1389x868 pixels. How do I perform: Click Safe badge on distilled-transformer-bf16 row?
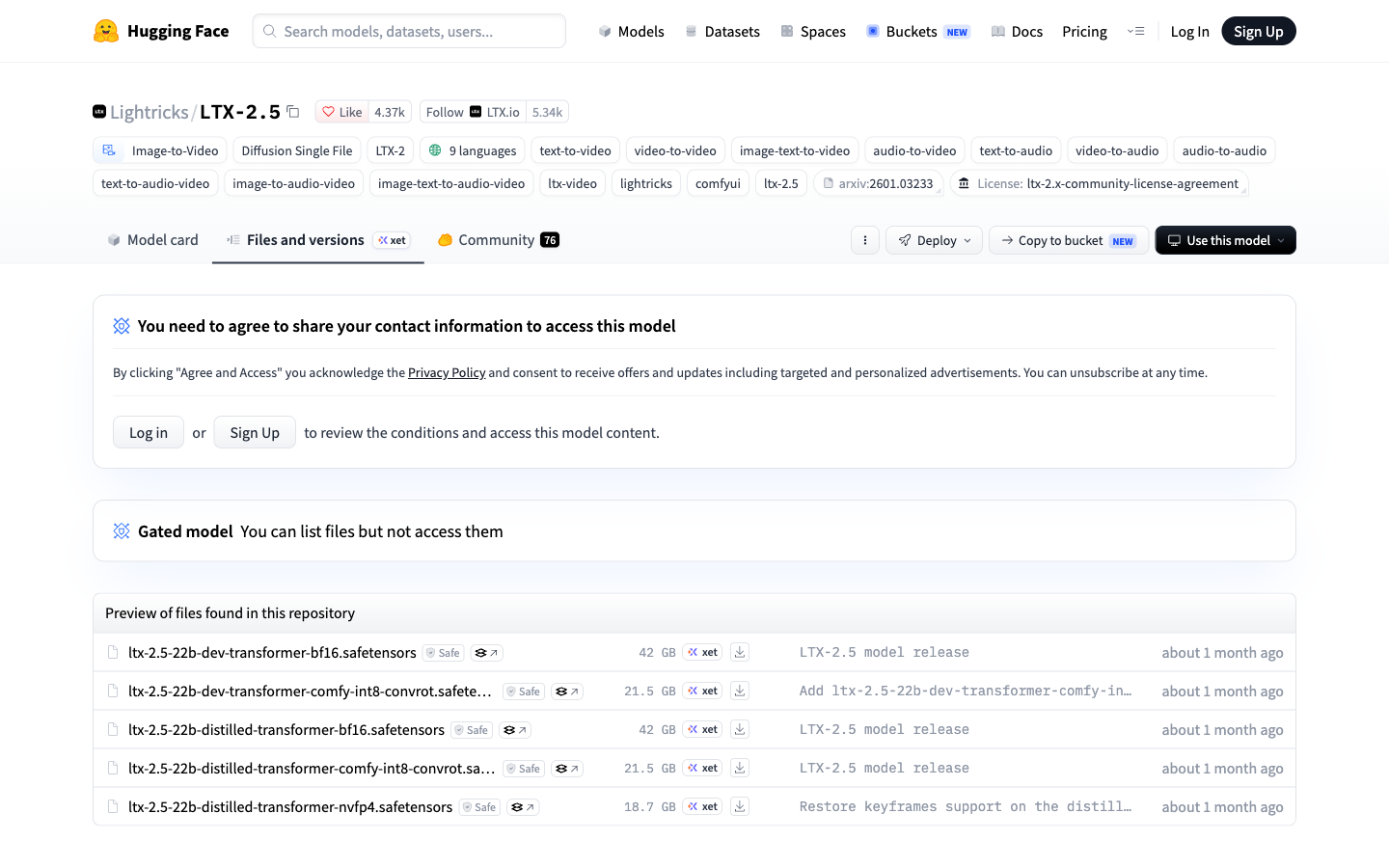pos(473,730)
